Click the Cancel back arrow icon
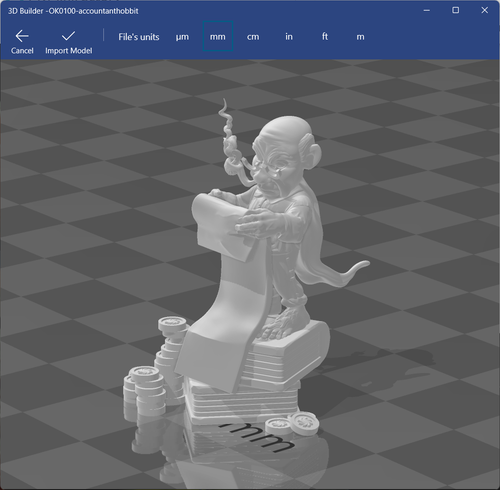 22,36
